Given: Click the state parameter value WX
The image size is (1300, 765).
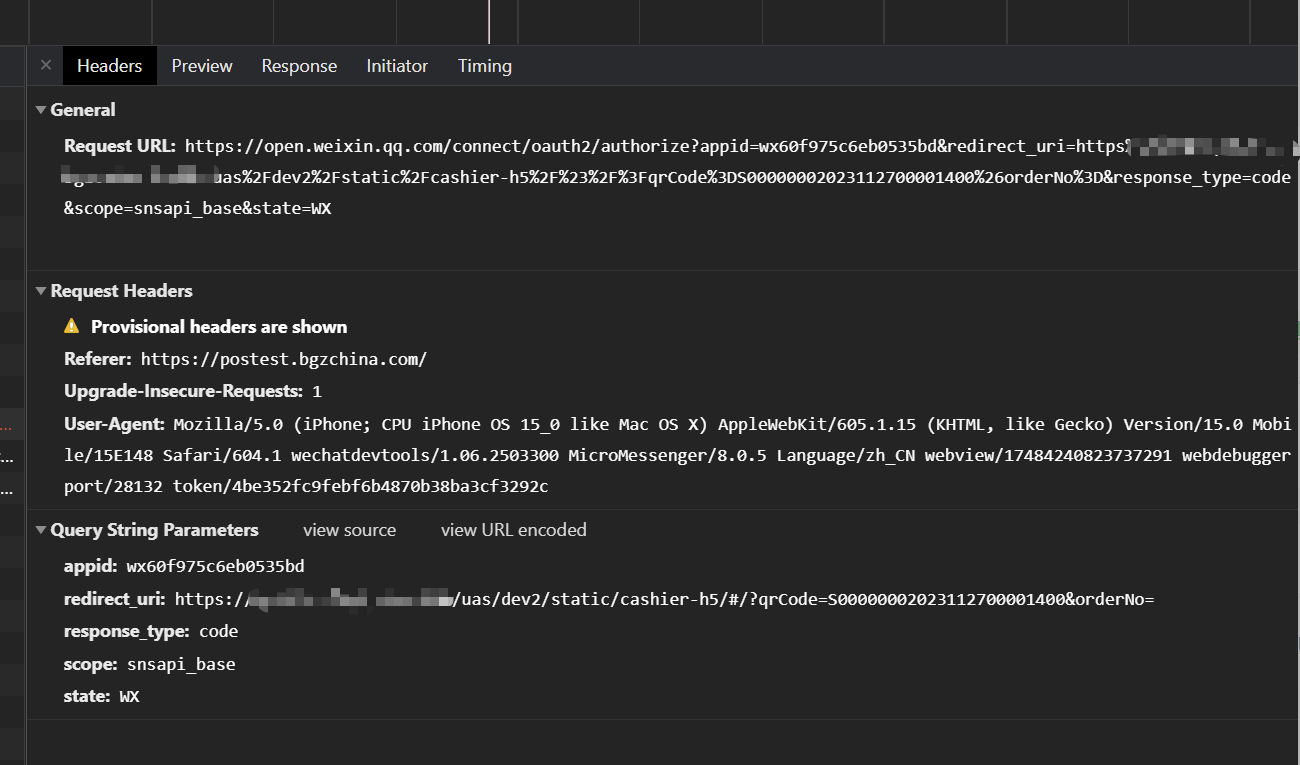Looking at the screenshot, I should click(x=129, y=696).
